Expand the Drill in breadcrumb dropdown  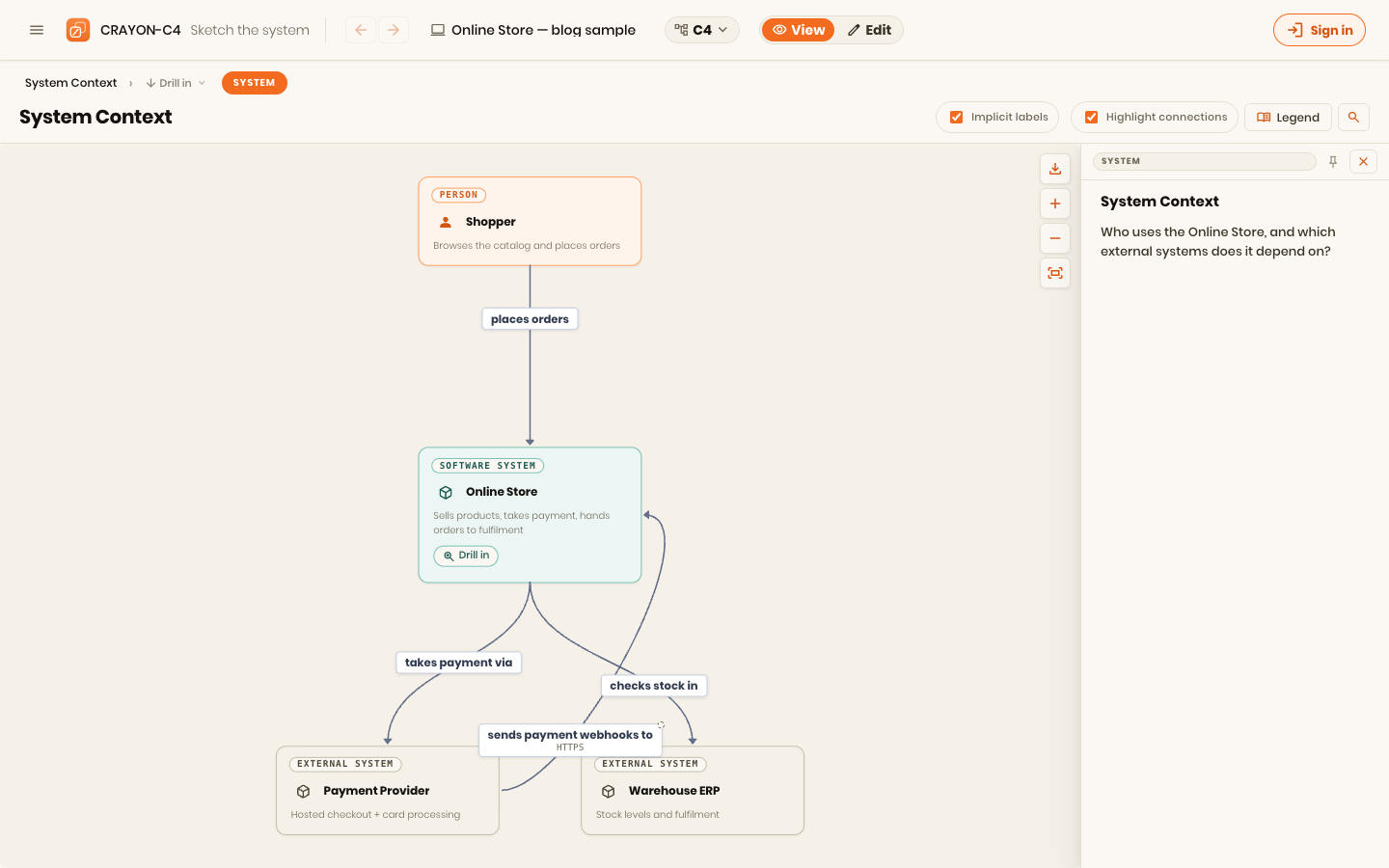pyautogui.click(x=176, y=83)
